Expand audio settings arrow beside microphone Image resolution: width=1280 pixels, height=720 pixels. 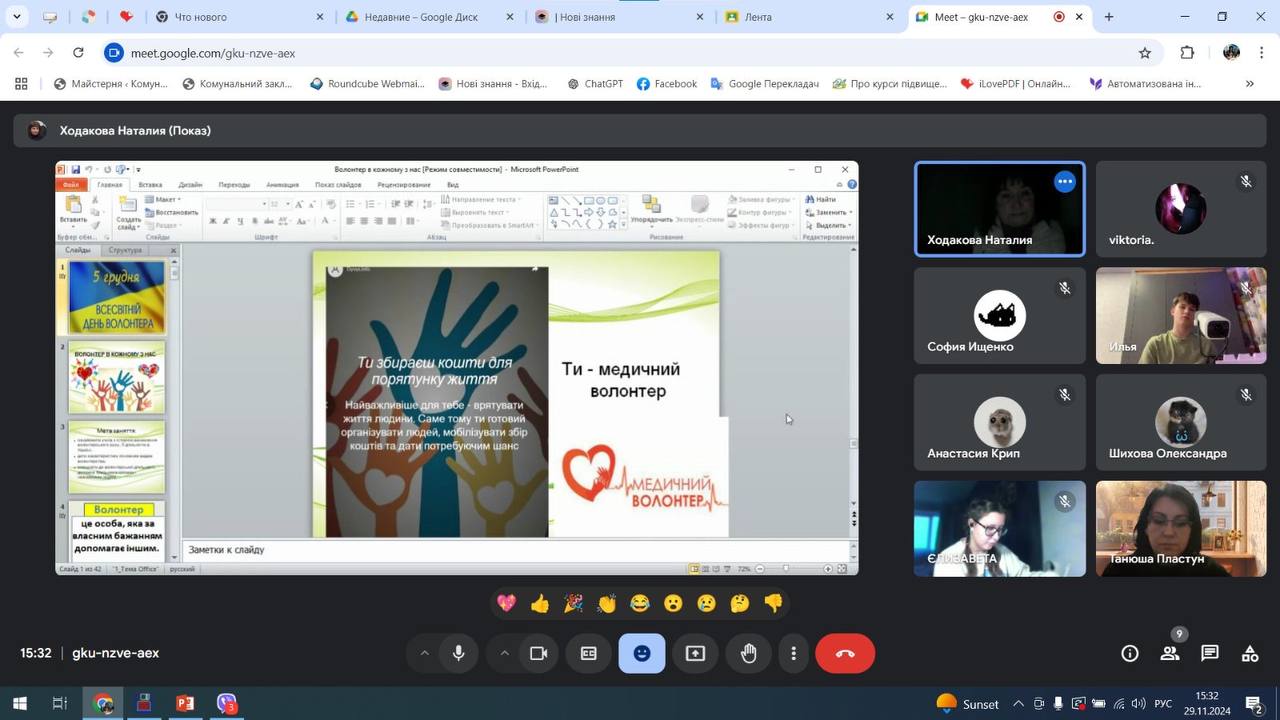click(424, 653)
